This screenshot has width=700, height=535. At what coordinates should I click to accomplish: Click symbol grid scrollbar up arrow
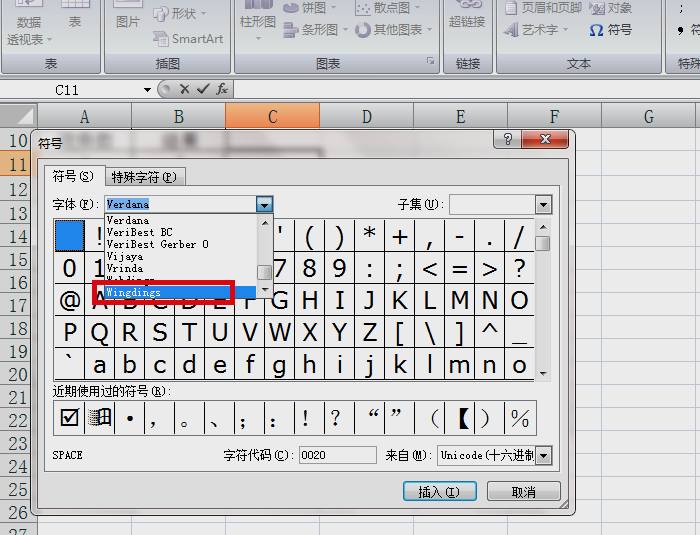[543, 227]
